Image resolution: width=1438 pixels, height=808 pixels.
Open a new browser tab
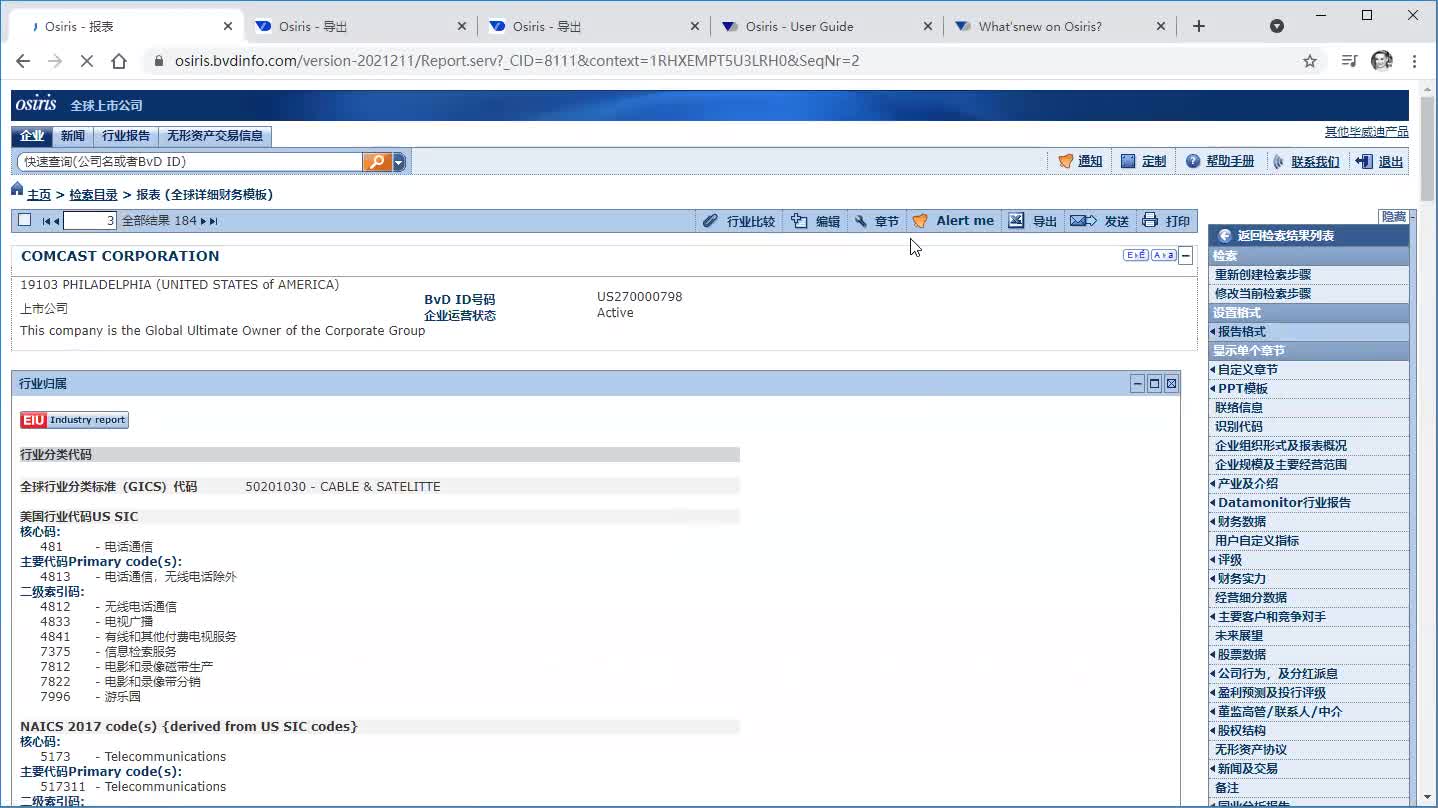pyautogui.click(x=1199, y=26)
